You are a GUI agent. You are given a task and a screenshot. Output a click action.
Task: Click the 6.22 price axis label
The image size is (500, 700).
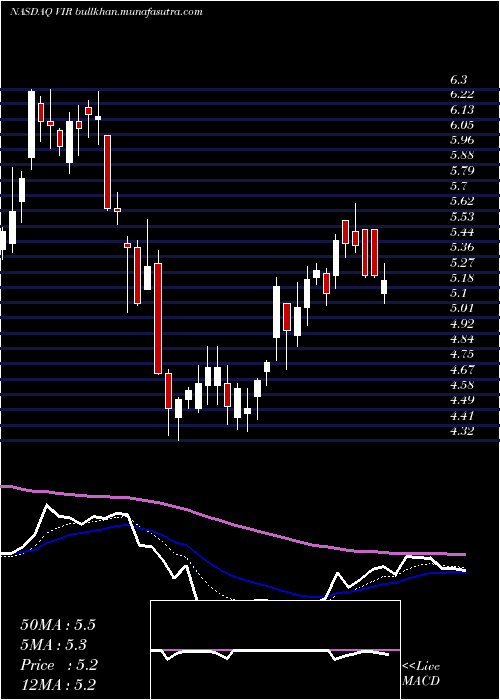[462, 94]
